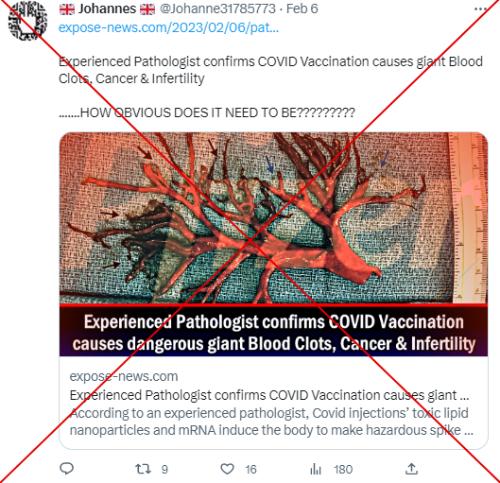Share the tweet using upload arrow icon
500x483 pixels.
pyautogui.click(x=411, y=469)
